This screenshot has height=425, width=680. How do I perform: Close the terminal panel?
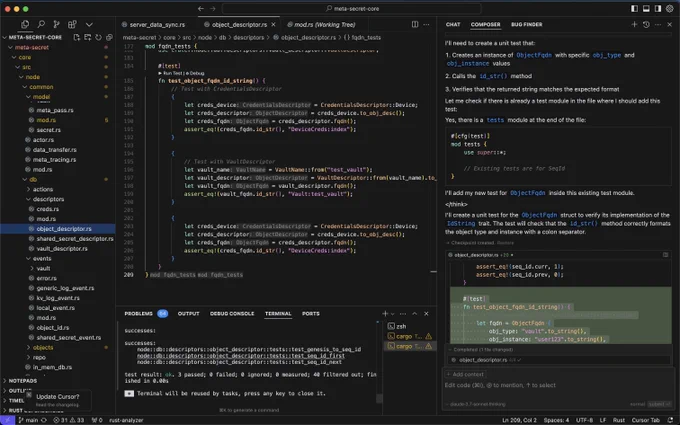426,314
